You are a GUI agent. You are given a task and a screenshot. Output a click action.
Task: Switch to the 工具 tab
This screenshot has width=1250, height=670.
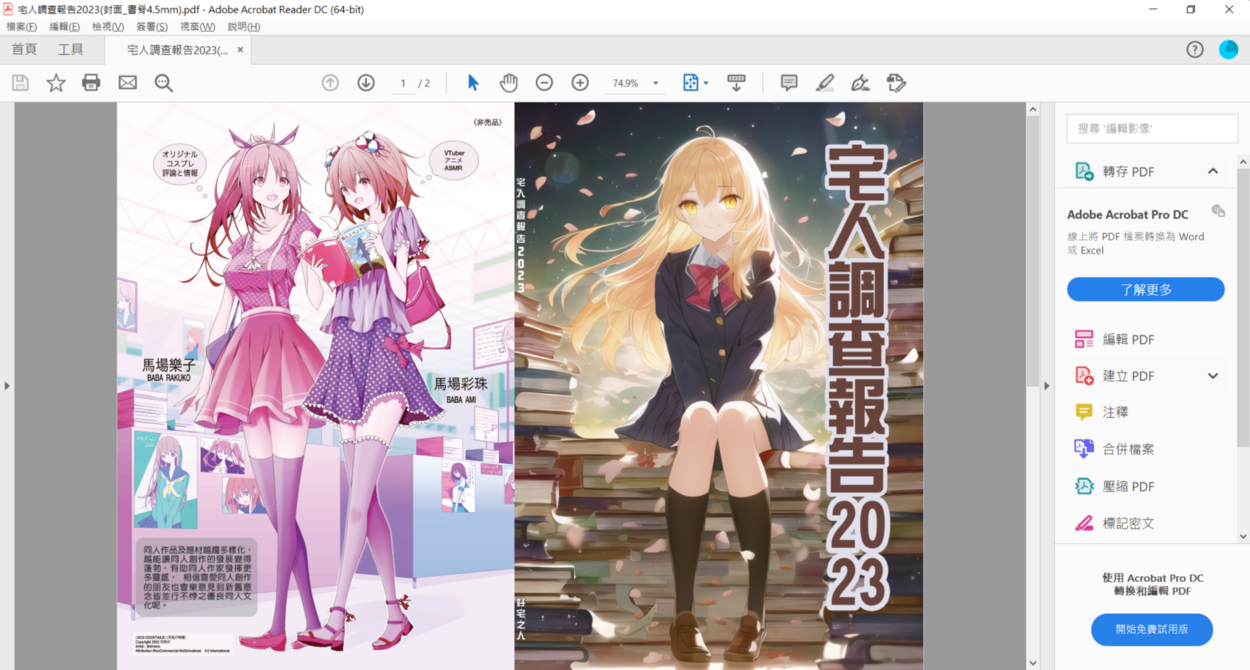click(x=70, y=49)
